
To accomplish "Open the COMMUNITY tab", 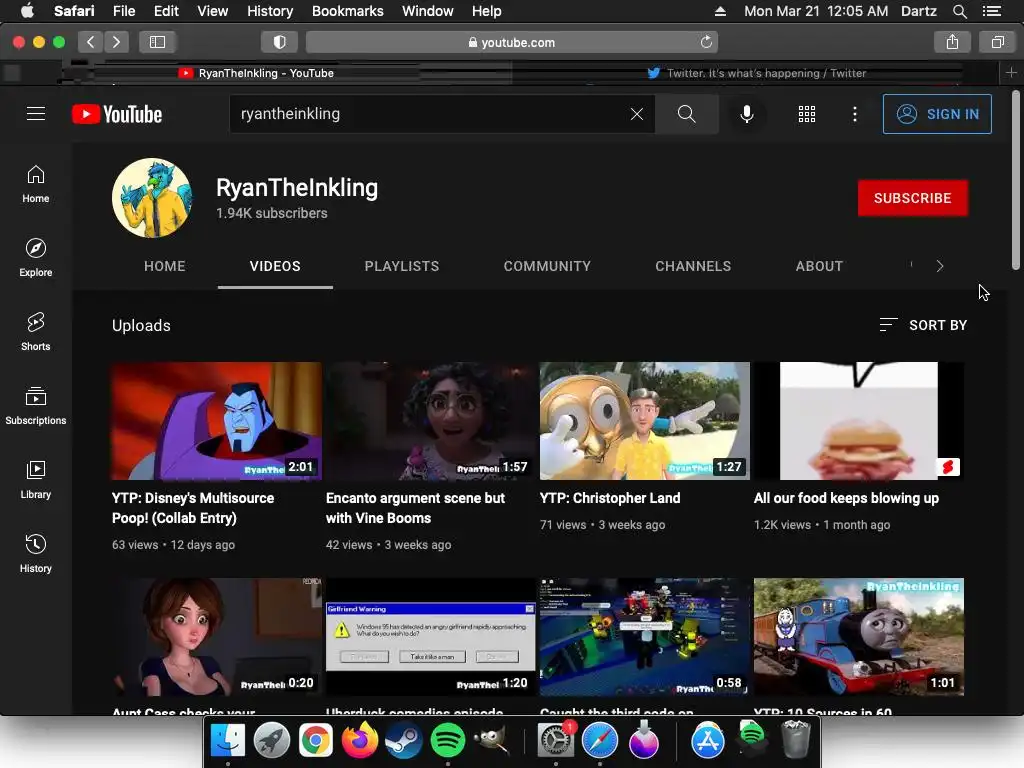I will [x=547, y=266].
